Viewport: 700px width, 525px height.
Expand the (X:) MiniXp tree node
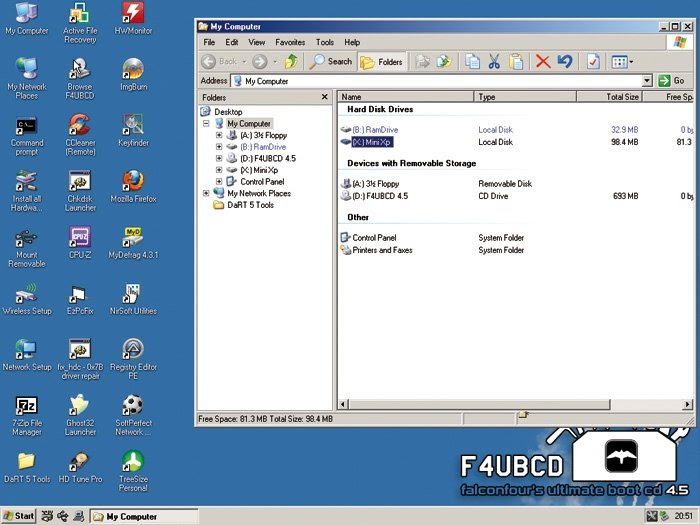219,170
